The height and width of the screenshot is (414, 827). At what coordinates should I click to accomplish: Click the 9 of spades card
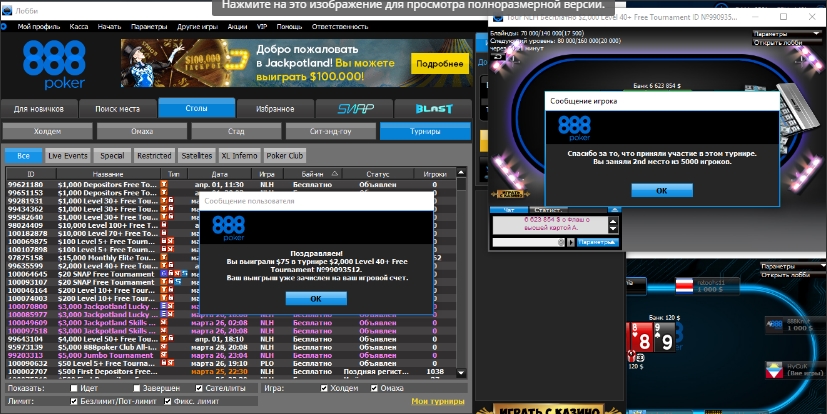(664, 338)
